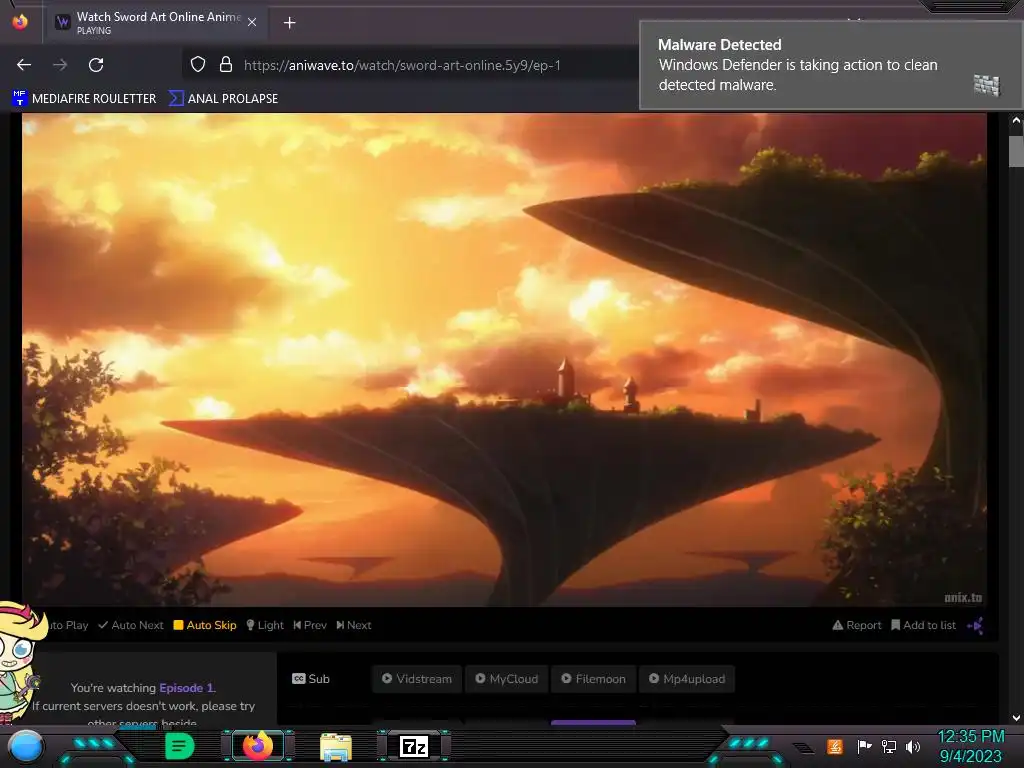1024x768 pixels.
Task: Click the aniwave.to URL in the address bar
Action: click(402, 65)
